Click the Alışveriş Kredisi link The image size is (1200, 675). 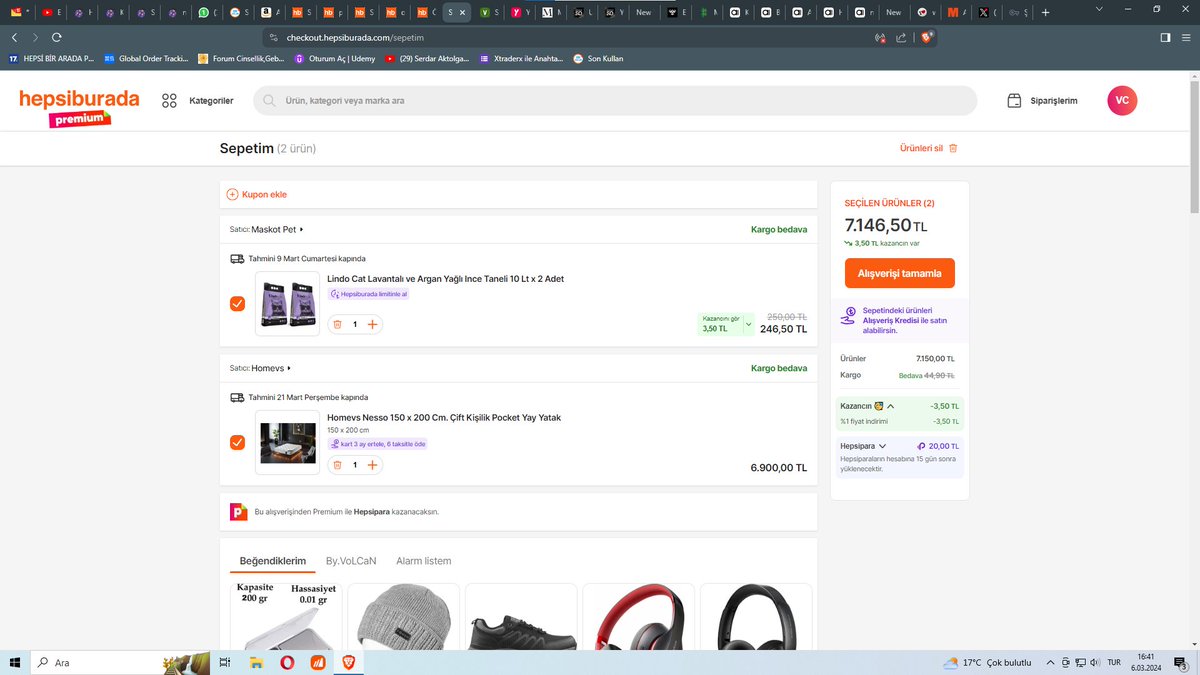[889, 320]
